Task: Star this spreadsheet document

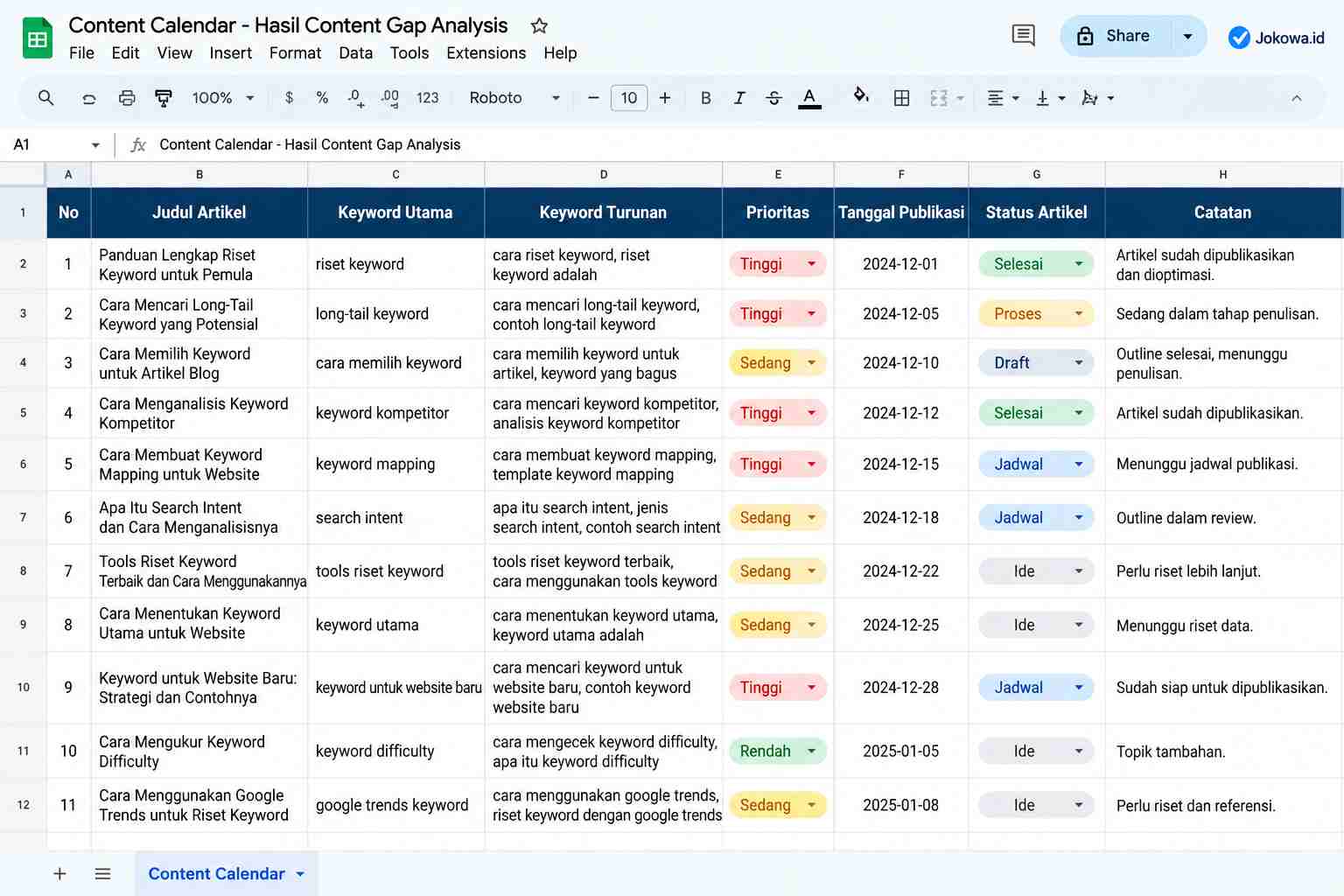Action: pos(539,25)
